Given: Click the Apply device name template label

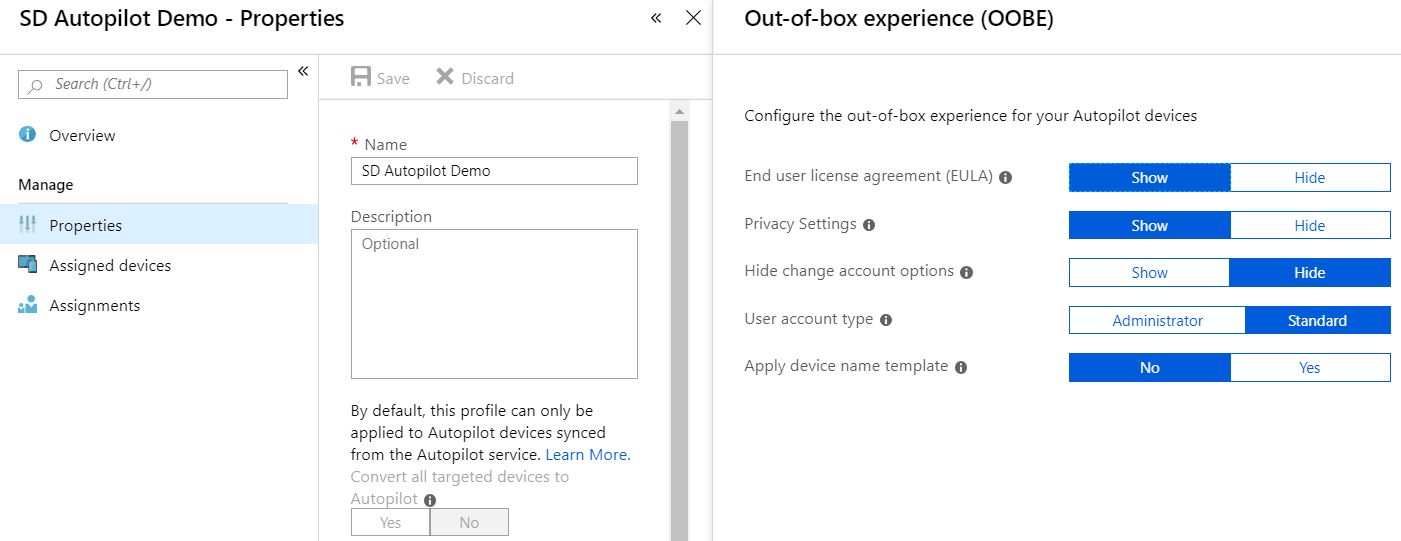Looking at the screenshot, I should (846, 366).
